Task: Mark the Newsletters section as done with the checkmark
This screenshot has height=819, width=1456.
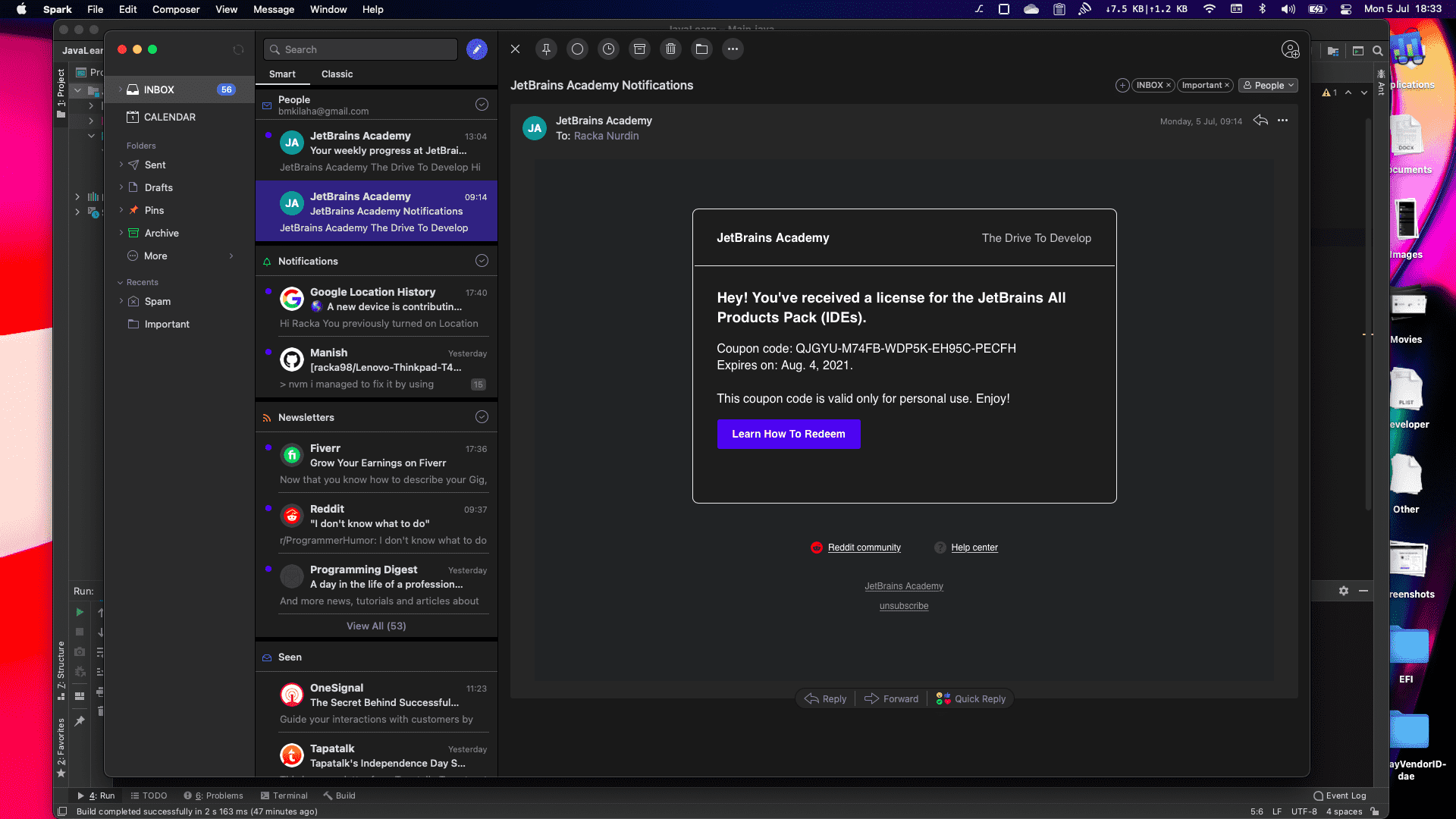Action: click(x=482, y=417)
